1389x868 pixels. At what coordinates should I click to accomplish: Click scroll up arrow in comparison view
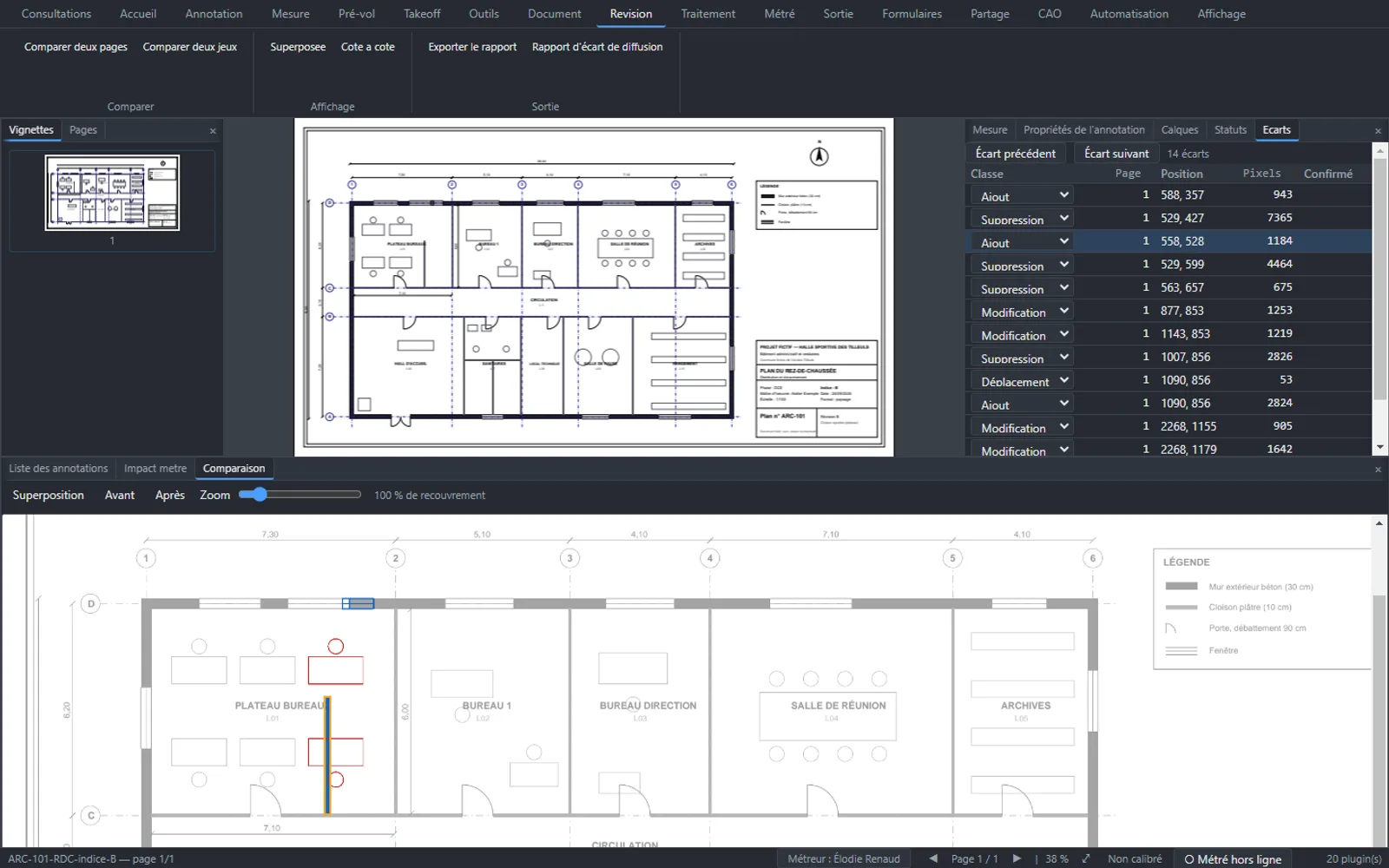[1379, 523]
